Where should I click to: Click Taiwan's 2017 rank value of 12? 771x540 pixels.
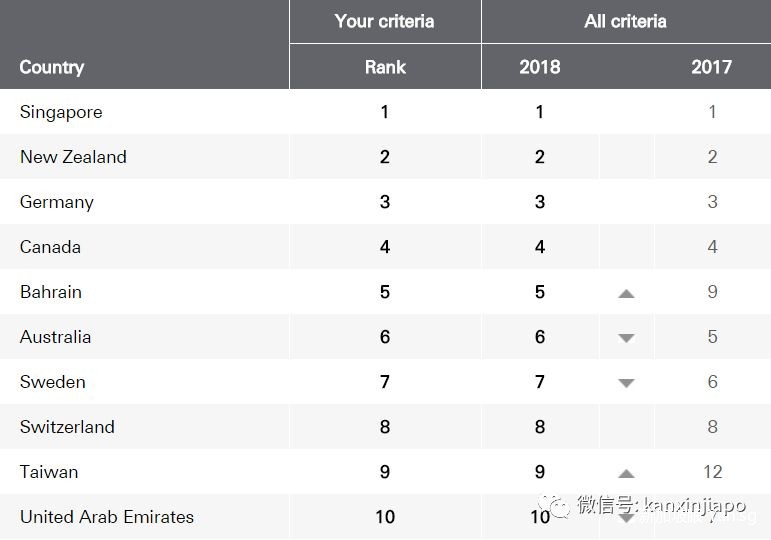(x=712, y=472)
